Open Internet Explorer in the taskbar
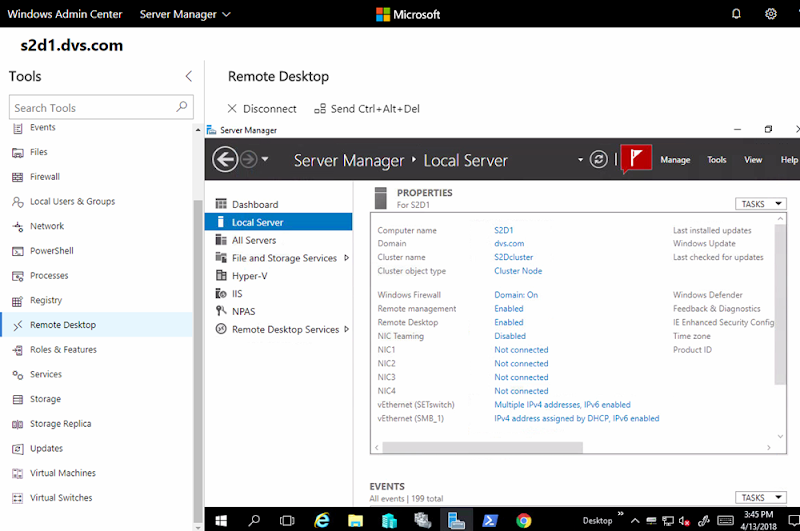The width and height of the screenshot is (800, 531). pos(322,520)
